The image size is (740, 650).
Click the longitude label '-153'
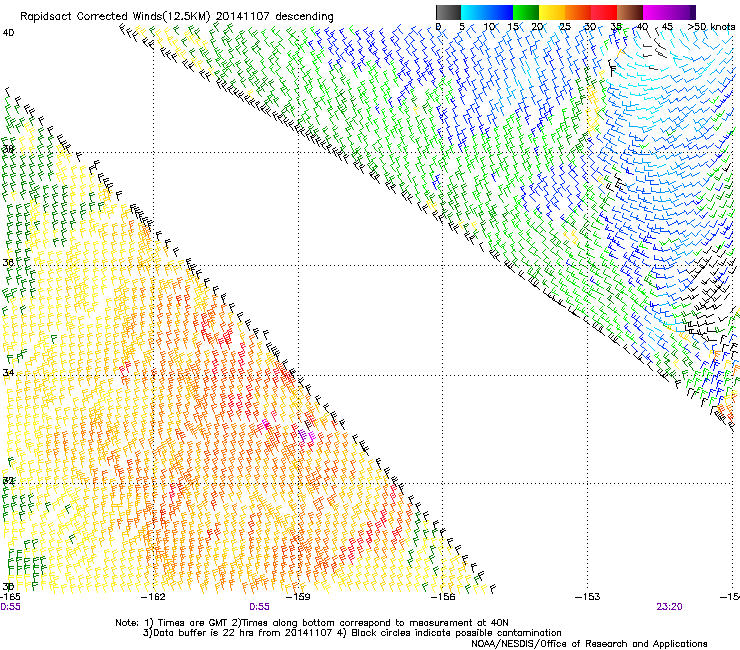coord(588,597)
